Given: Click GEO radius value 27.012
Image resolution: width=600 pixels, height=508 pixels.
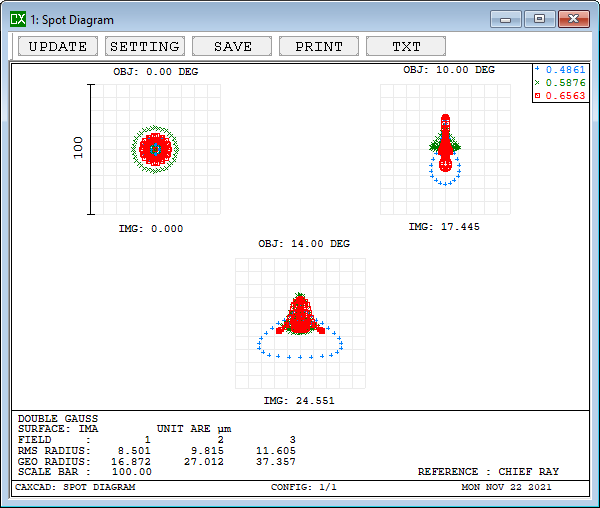Looking at the screenshot, I should [x=204, y=462].
